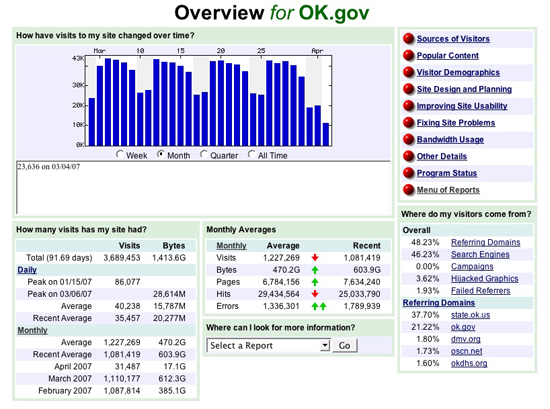Click the last short bar in the chart
This screenshot has height=409, width=550.
click(326, 134)
